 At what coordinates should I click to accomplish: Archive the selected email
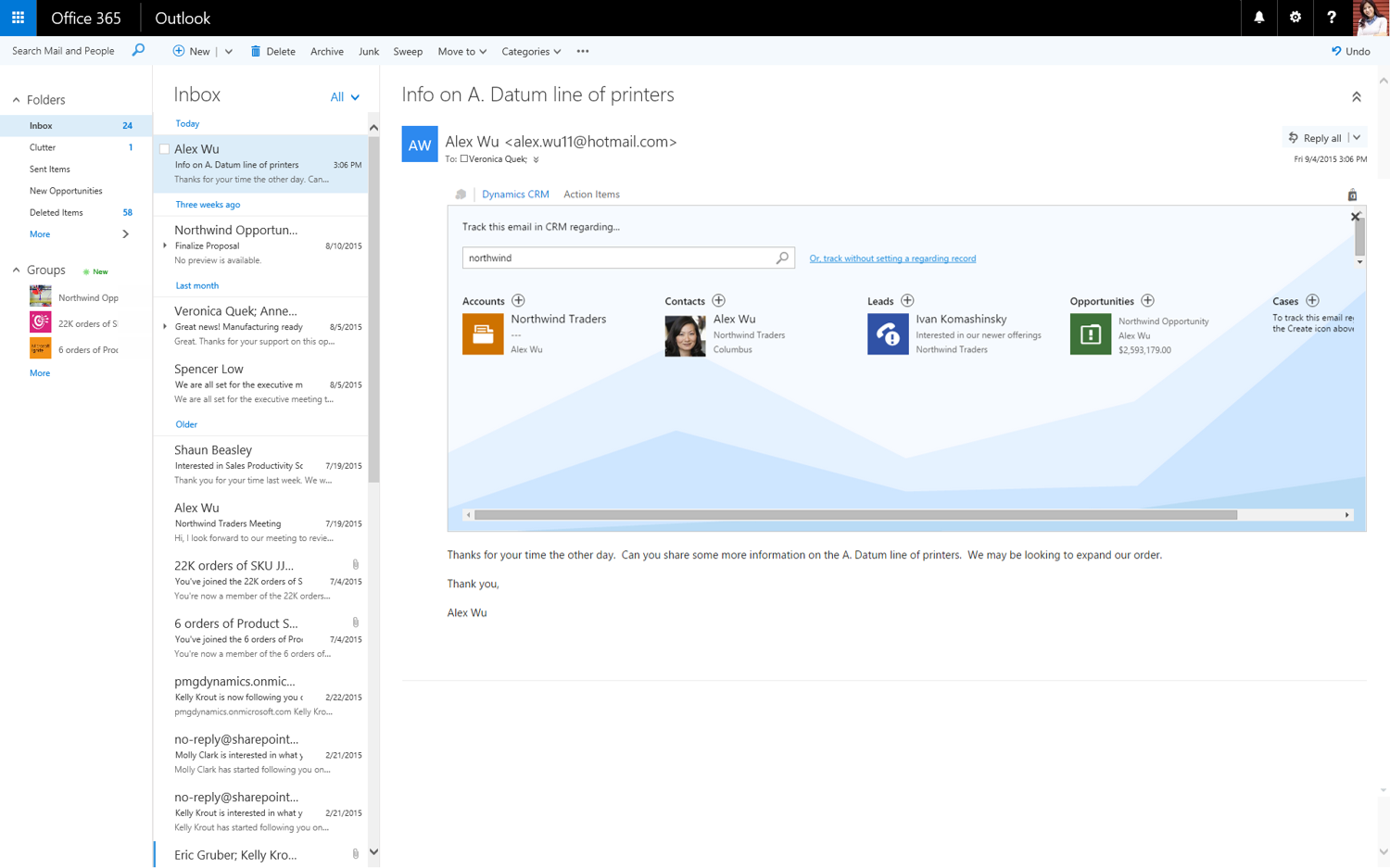pos(326,51)
